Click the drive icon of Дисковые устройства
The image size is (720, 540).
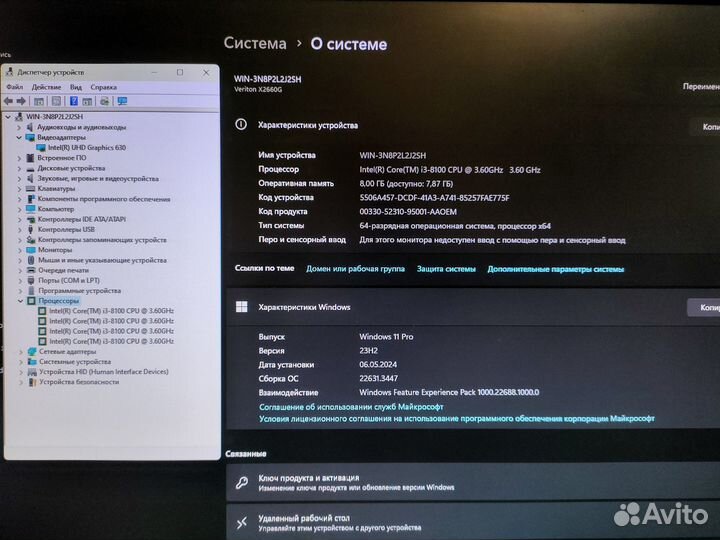(30, 169)
